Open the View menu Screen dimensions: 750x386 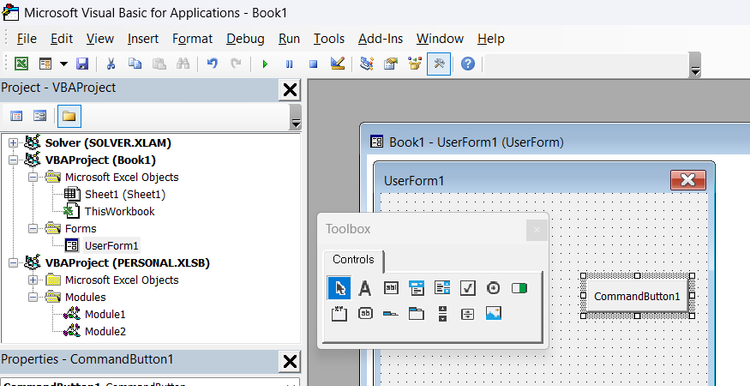point(100,39)
